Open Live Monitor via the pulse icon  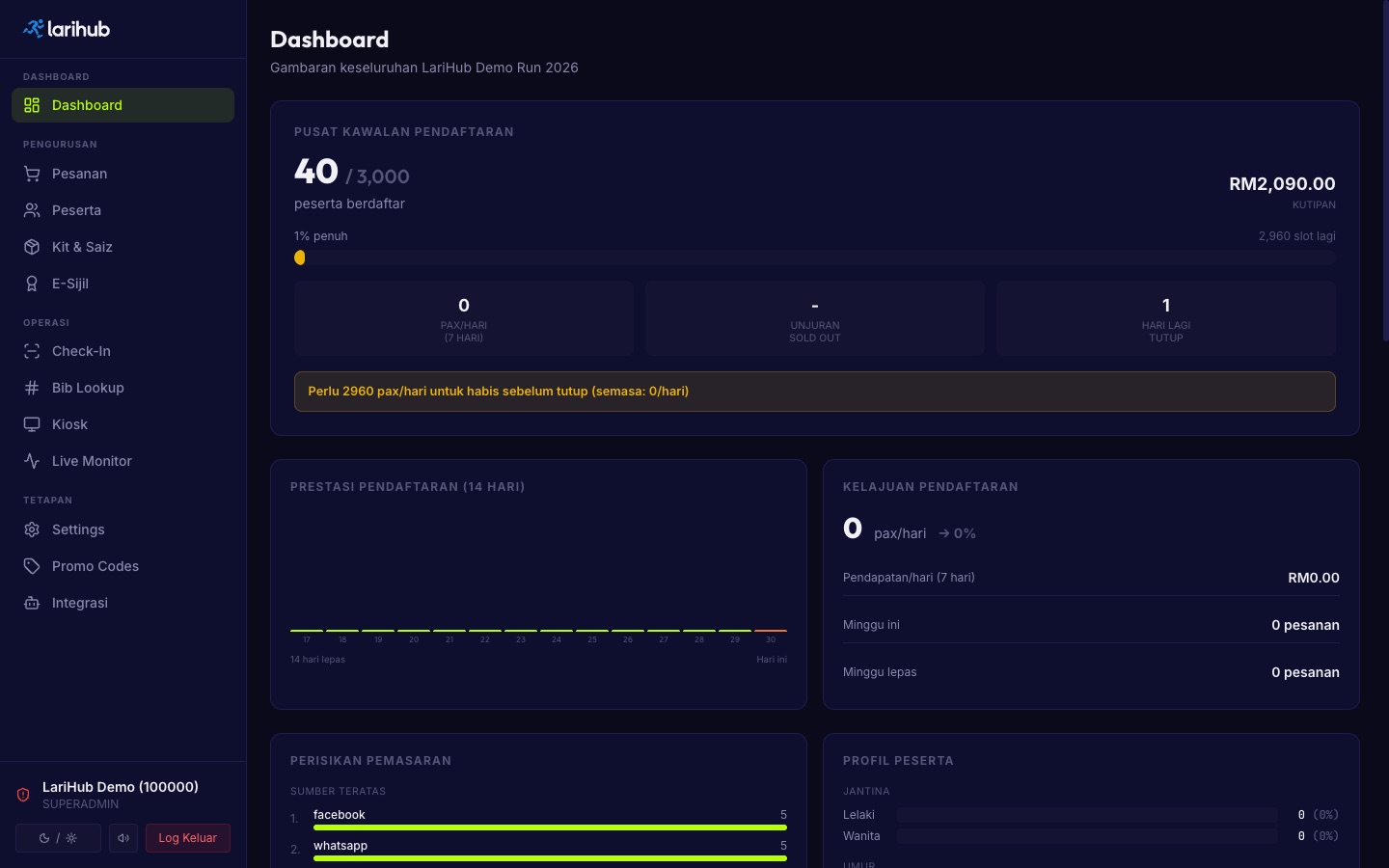32,461
